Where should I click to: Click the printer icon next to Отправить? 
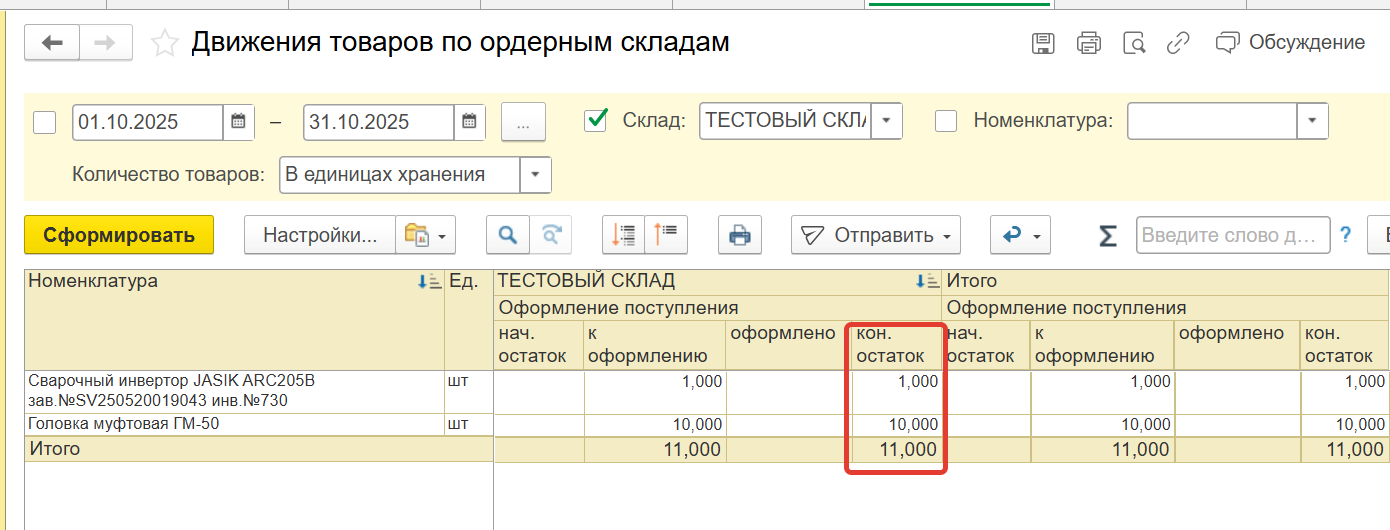coord(740,235)
